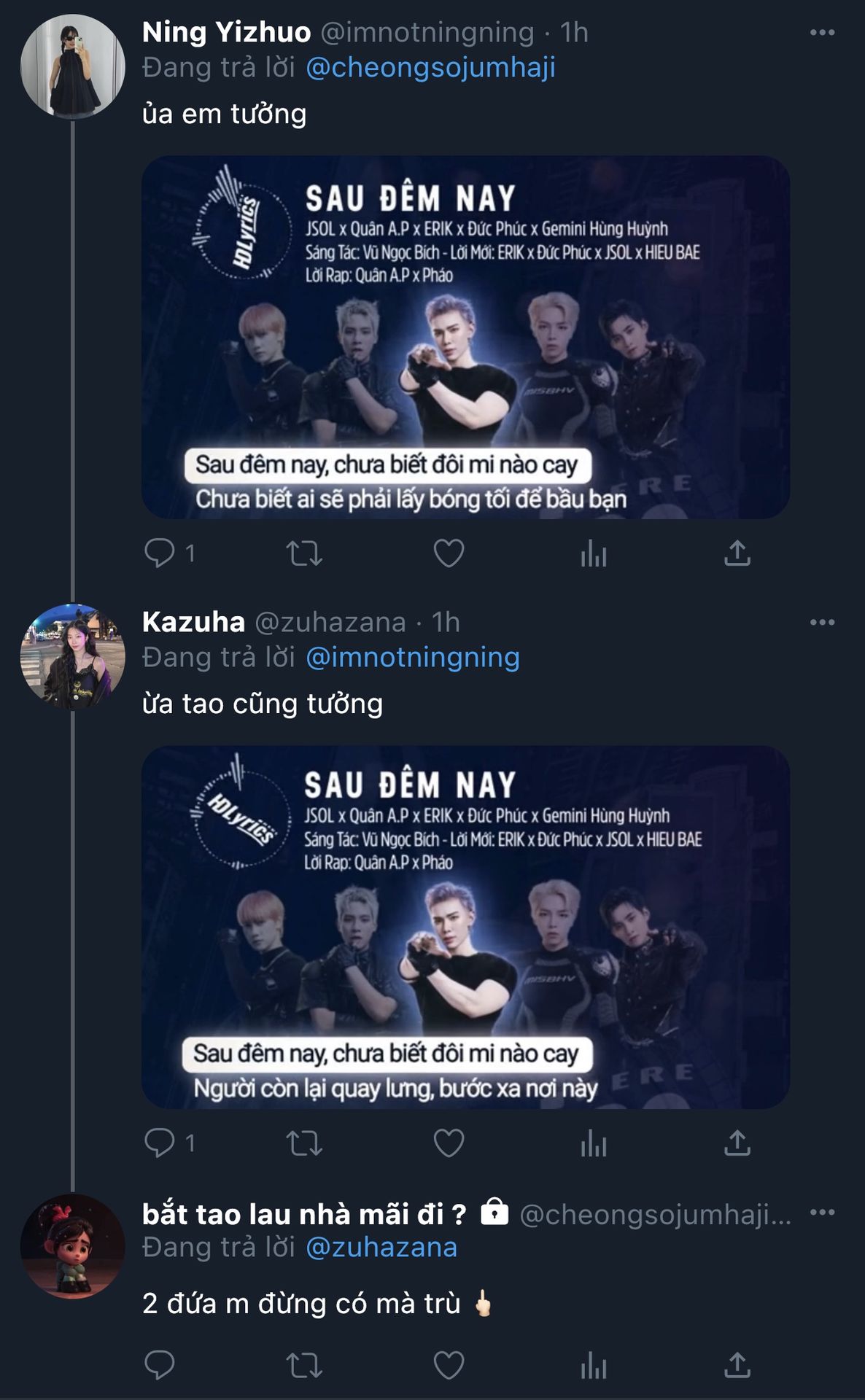Open the image in Ning Yizhuo's tweet

click(465, 337)
